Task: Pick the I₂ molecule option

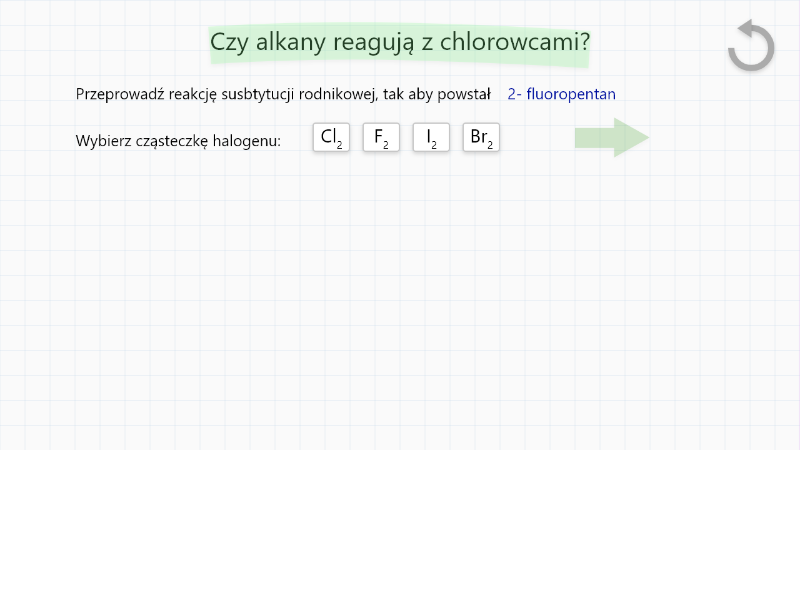Action: pyautogui.click(x=431, y=138)
